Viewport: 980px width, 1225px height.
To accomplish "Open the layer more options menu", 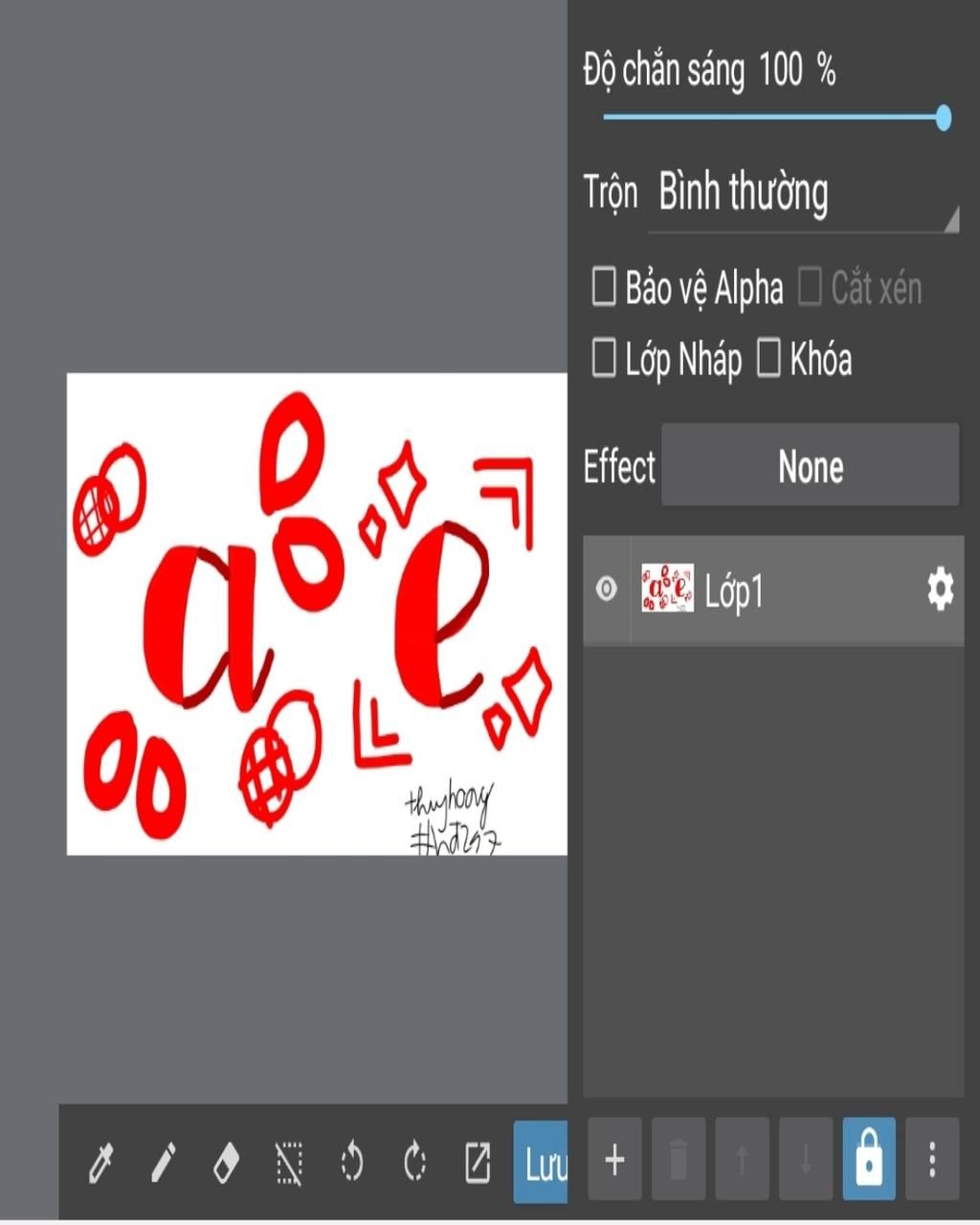I will (932, 1160).
